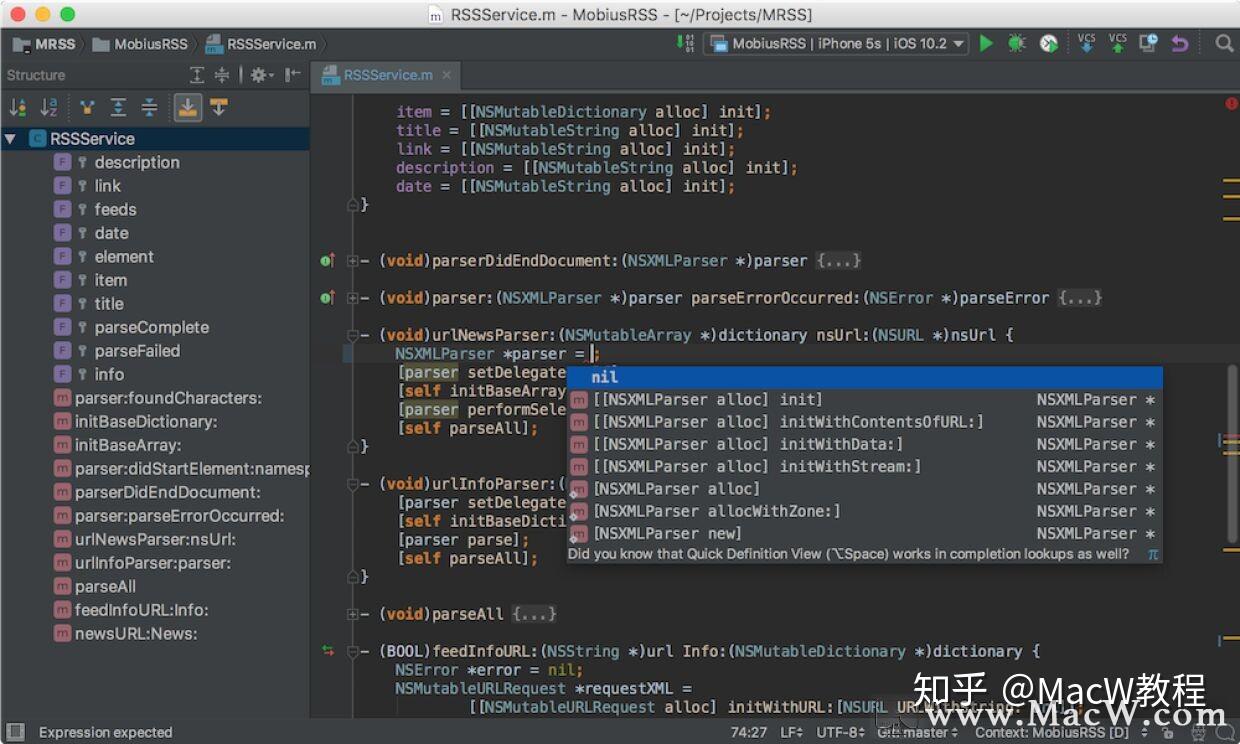This screenshot has width=1240, height=744.
Task: Toggle tool window bars icon in status bar corner
Action: 15,732
